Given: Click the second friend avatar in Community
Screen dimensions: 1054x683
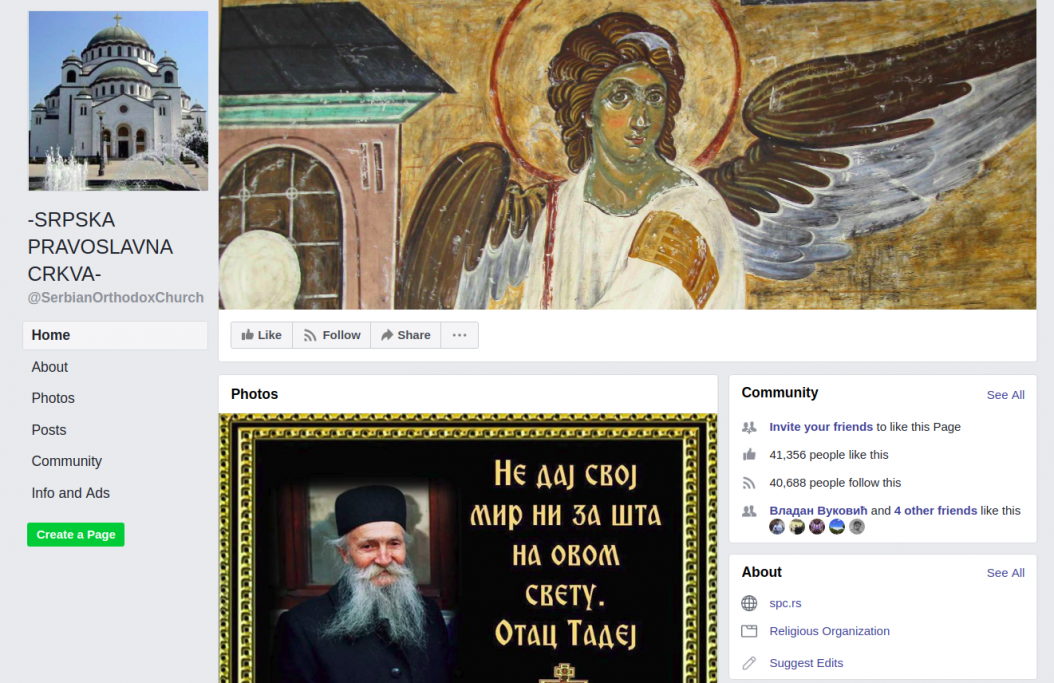Looking at the screenshot, I should (797, 527).
